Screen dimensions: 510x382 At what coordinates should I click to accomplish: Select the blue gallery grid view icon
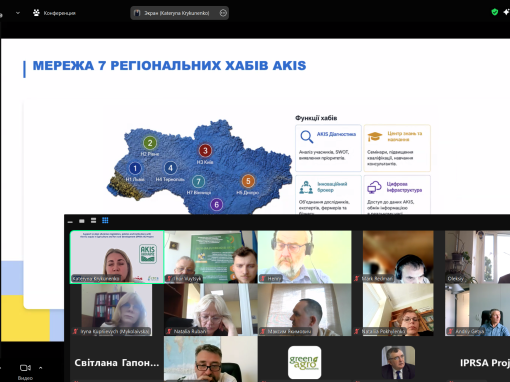point(105,220)
